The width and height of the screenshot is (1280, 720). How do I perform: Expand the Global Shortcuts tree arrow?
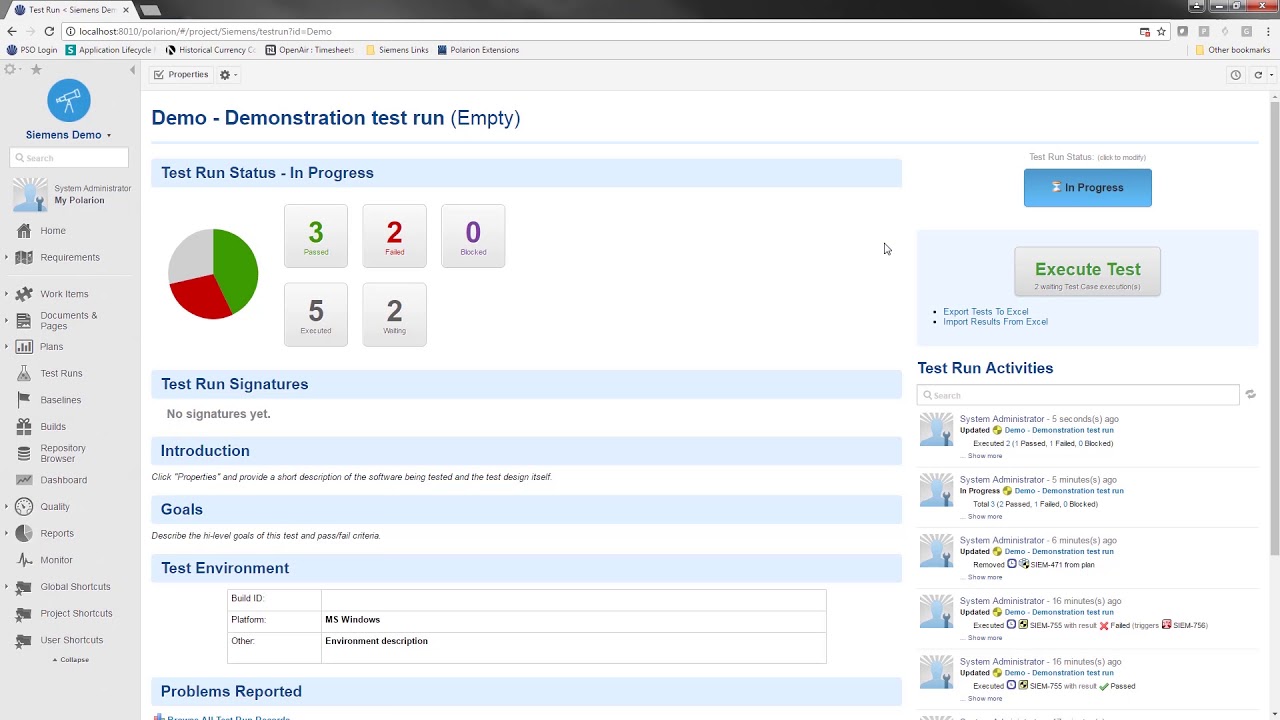coord(6,587)
